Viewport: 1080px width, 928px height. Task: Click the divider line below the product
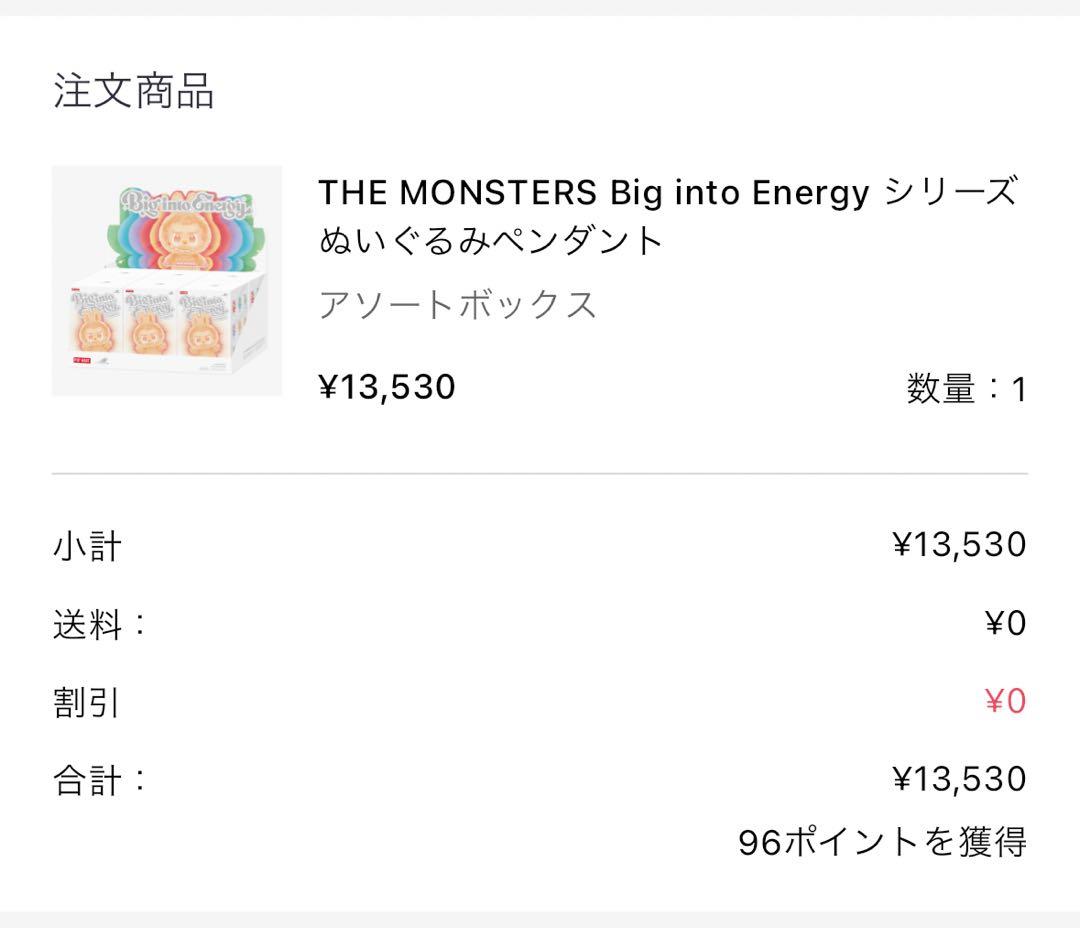coord(540,473)
